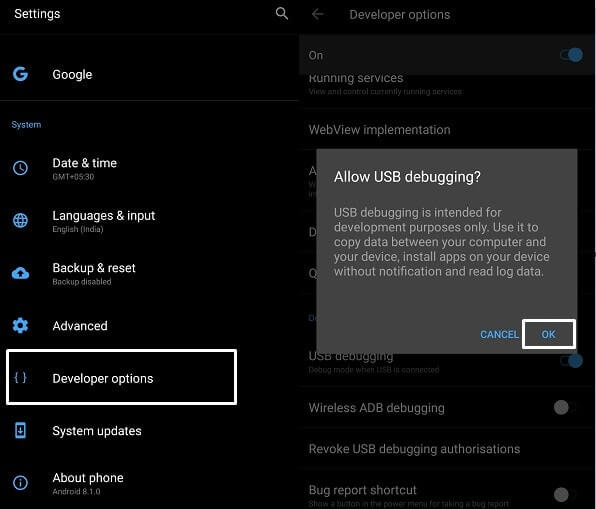Tap the curly braces Developer options icon
596x509 pixels.
20,377
